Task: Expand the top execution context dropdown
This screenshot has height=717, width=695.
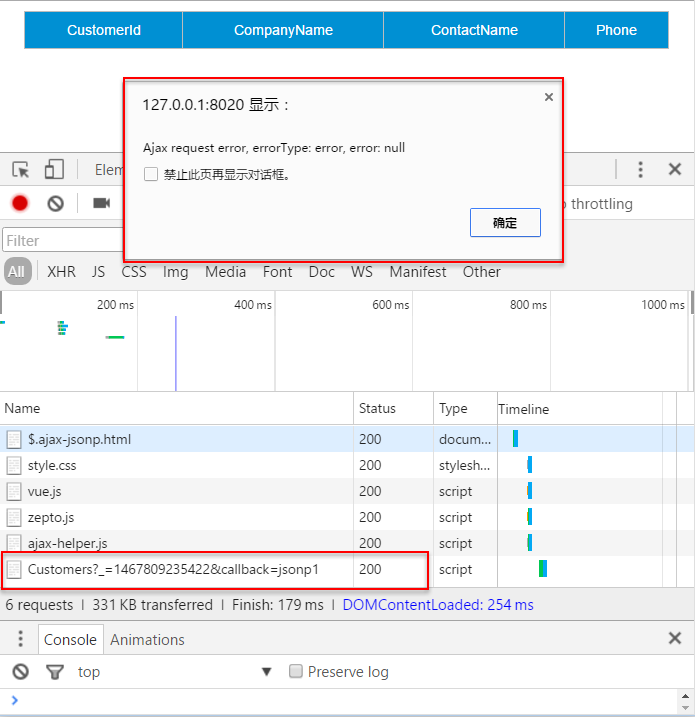Action: point(266,672)
